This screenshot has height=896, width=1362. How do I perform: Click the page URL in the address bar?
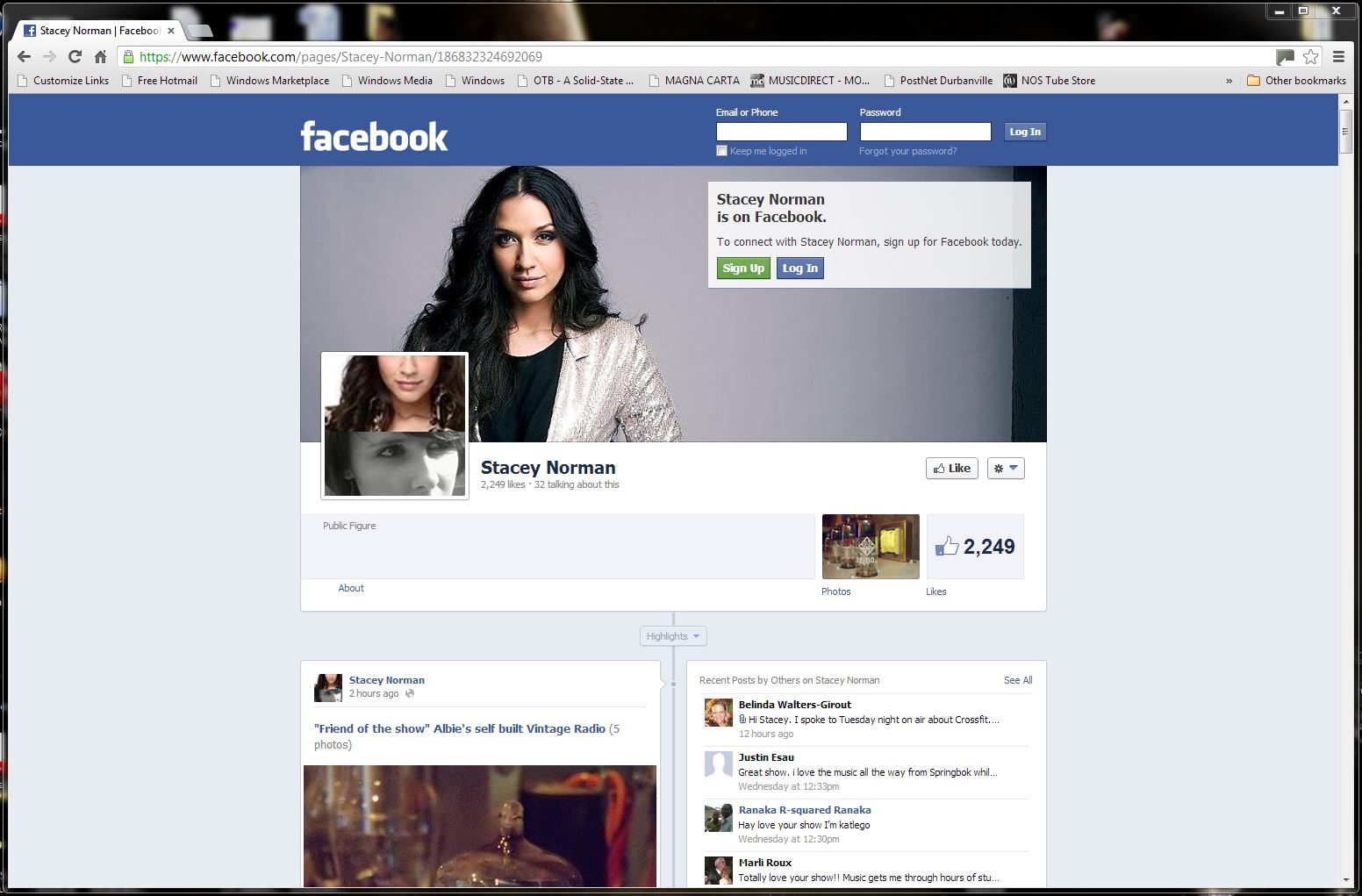pos(340,57)
